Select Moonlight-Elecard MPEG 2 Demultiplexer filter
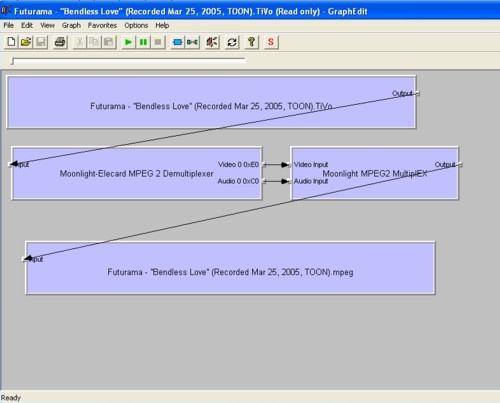This screenshot has width=500, height=403. [136, 174]
